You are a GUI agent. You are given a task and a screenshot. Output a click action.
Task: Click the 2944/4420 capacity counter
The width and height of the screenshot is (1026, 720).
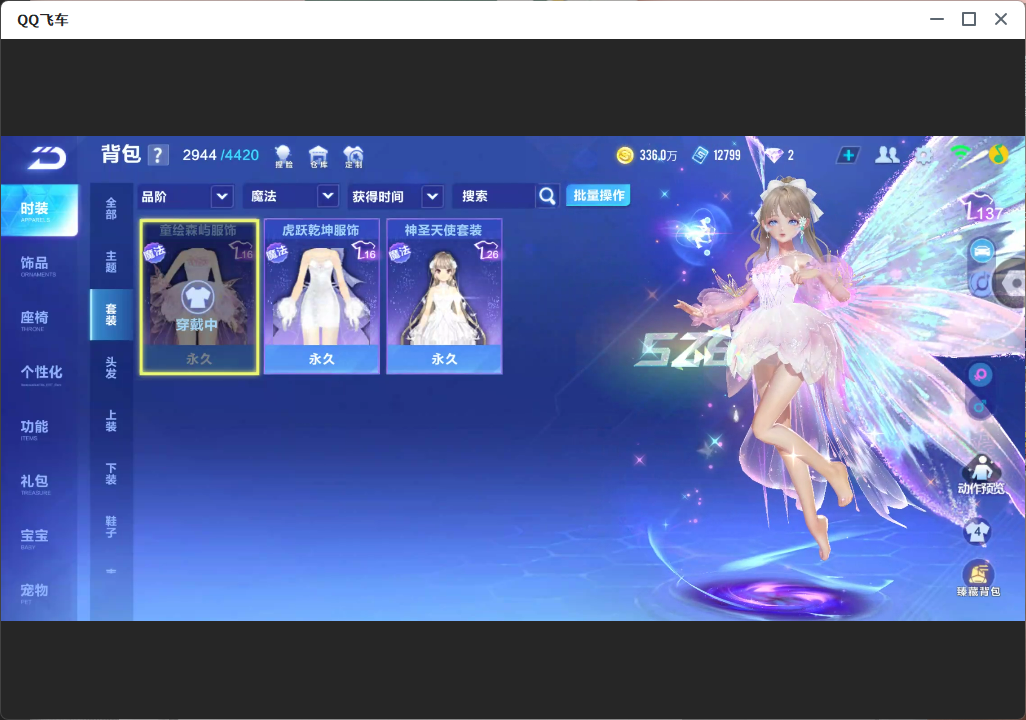click(x=221, y=155)
